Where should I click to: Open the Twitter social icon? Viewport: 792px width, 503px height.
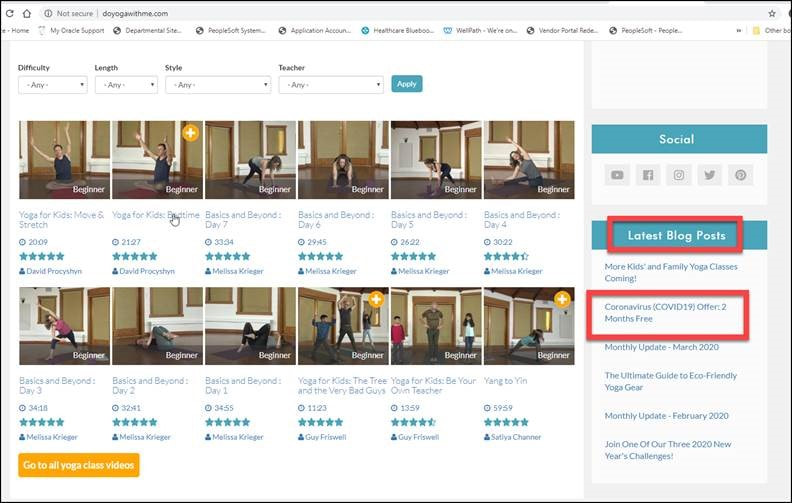point(710,175)
